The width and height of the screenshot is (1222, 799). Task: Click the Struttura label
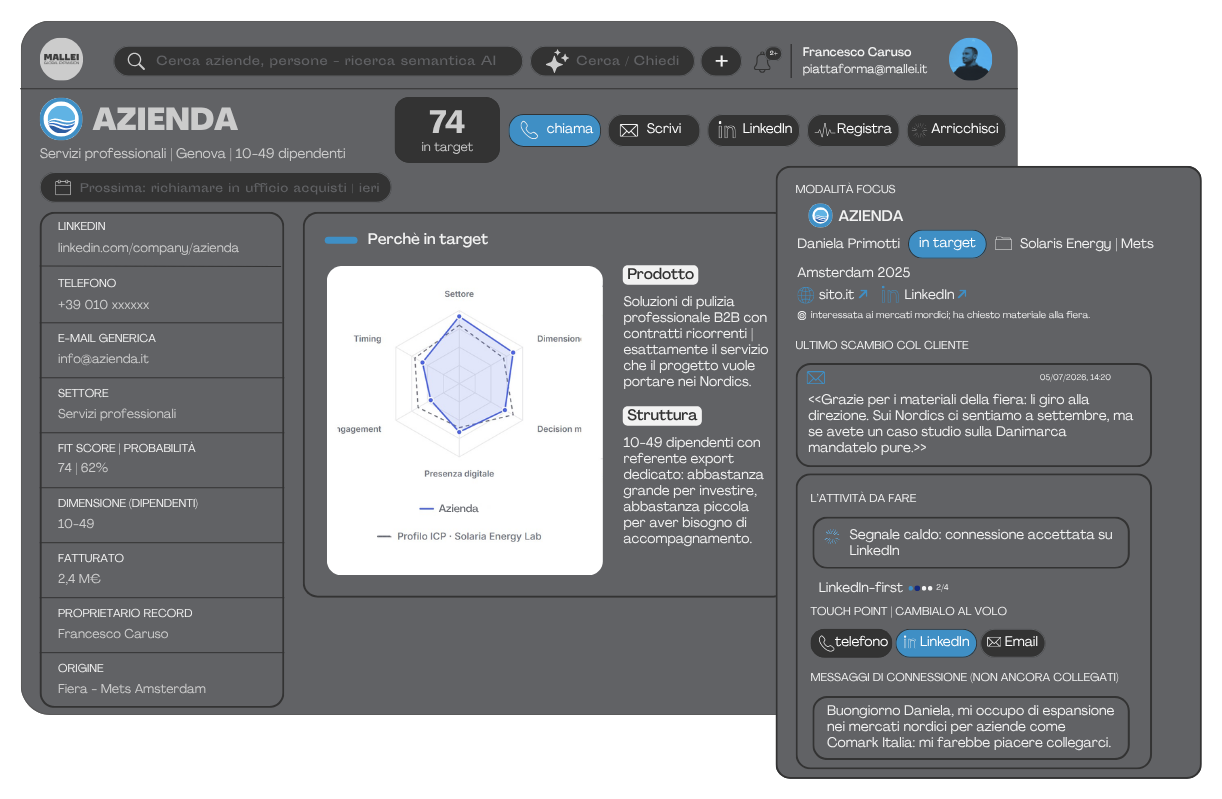click(x=662, y=415)
